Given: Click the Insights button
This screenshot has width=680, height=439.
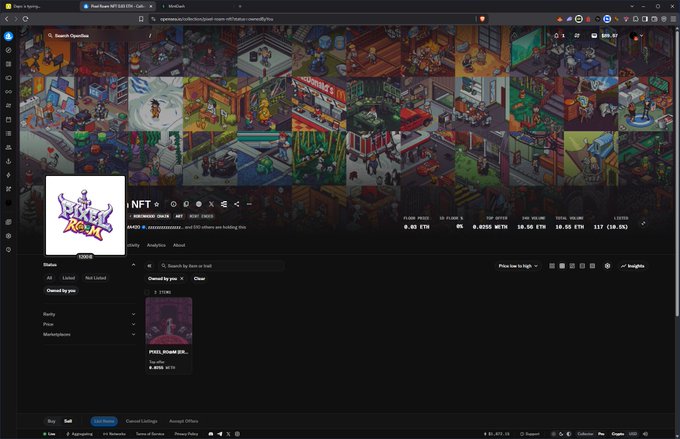Looking at the screenshot, I should (x=632, y=266).
